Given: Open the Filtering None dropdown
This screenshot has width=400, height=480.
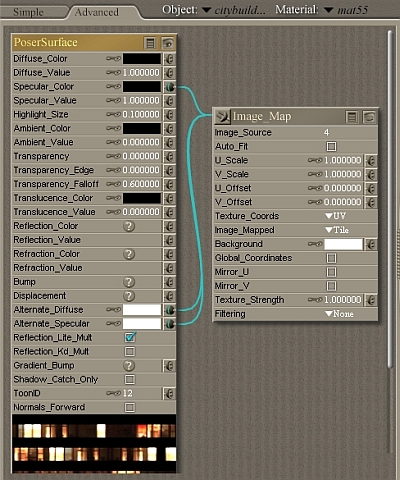Looking at the screenshot, I should tap(339, 314).
